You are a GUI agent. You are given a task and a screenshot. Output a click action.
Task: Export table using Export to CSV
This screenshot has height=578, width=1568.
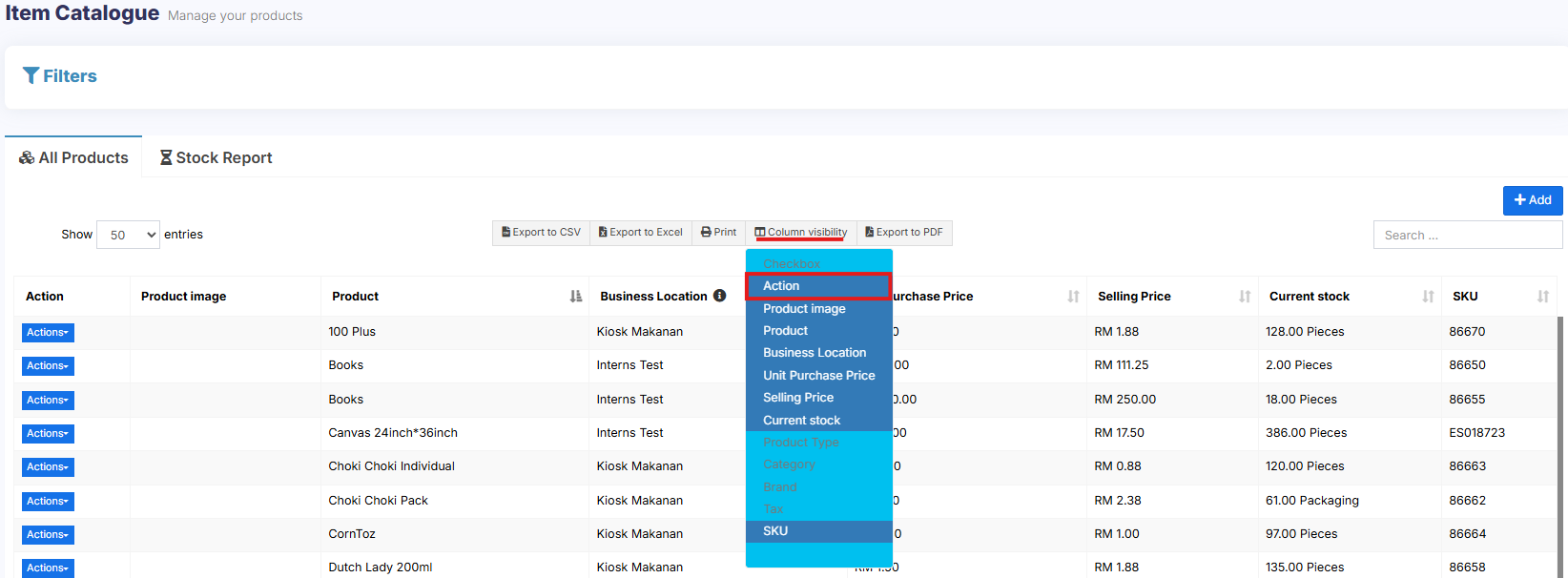(541, 233)
